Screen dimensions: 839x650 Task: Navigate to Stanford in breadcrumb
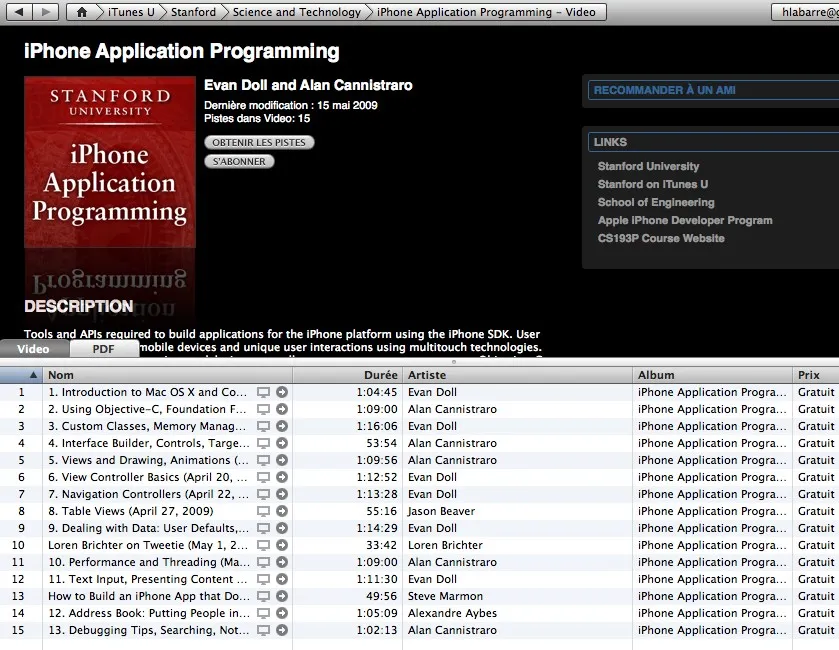pyautogui.click(x=193, y=12)
